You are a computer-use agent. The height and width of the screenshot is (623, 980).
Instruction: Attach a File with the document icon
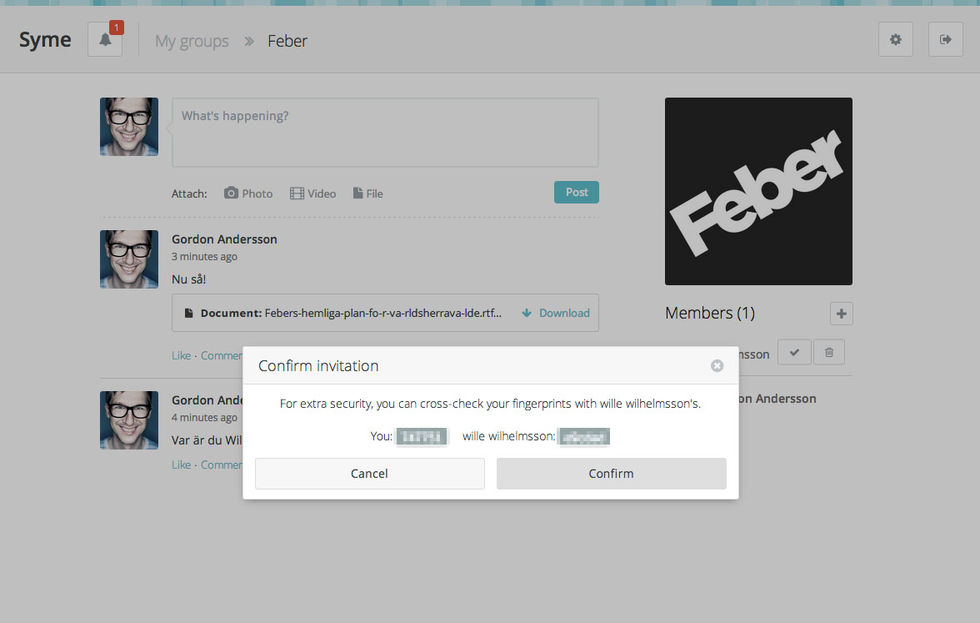click(368, 194)
